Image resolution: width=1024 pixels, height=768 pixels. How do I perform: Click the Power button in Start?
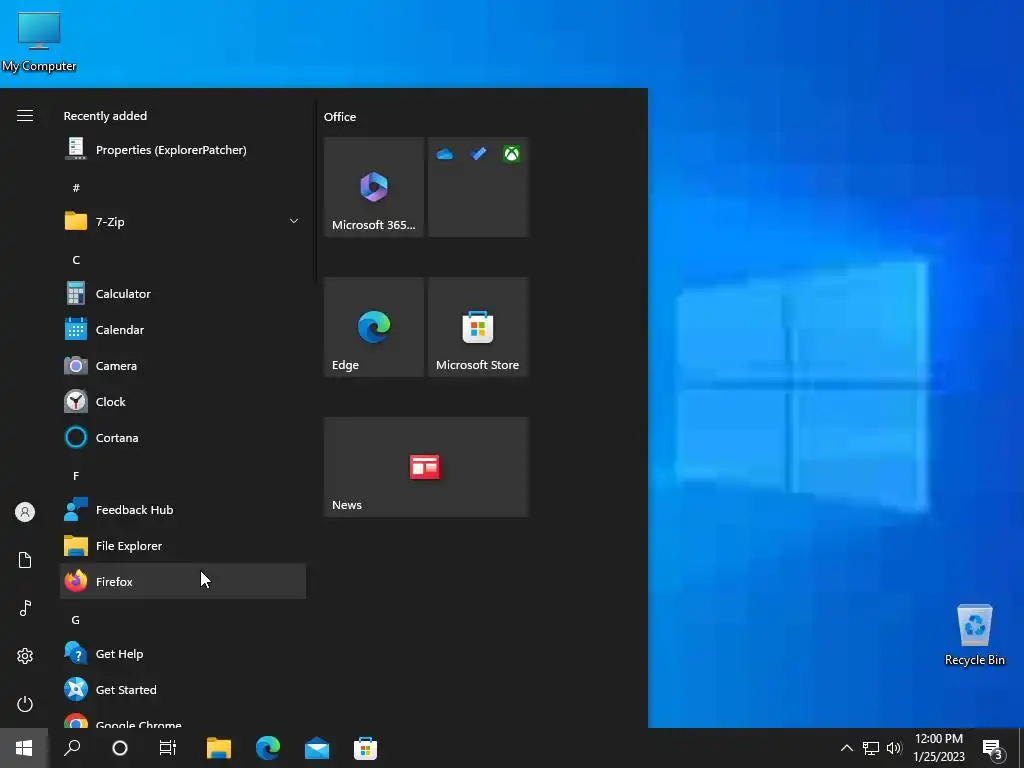point(25,704)
